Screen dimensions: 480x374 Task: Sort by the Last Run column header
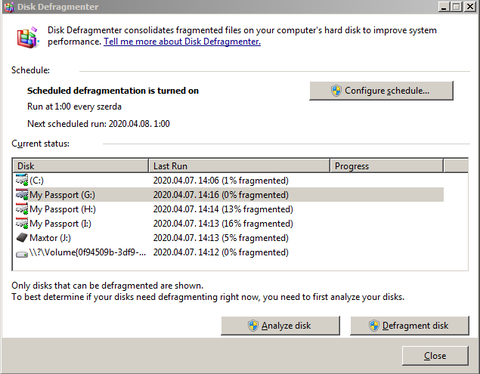(x=239, y=166)
